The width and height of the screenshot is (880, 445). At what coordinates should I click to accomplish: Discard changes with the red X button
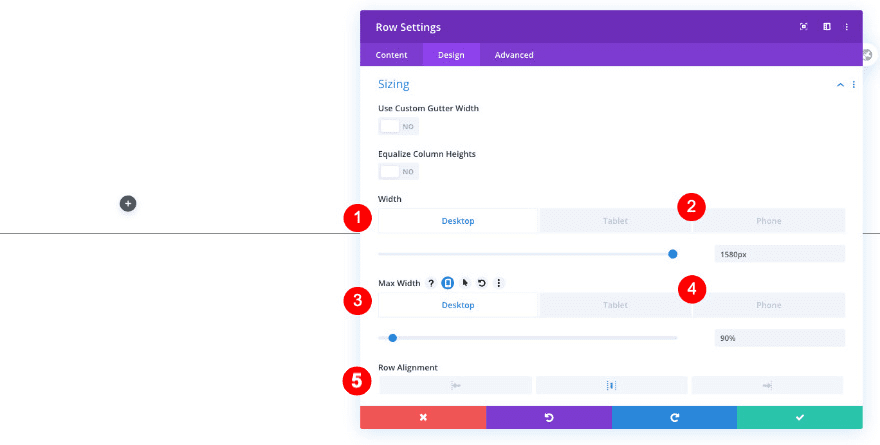coord(423,417)
